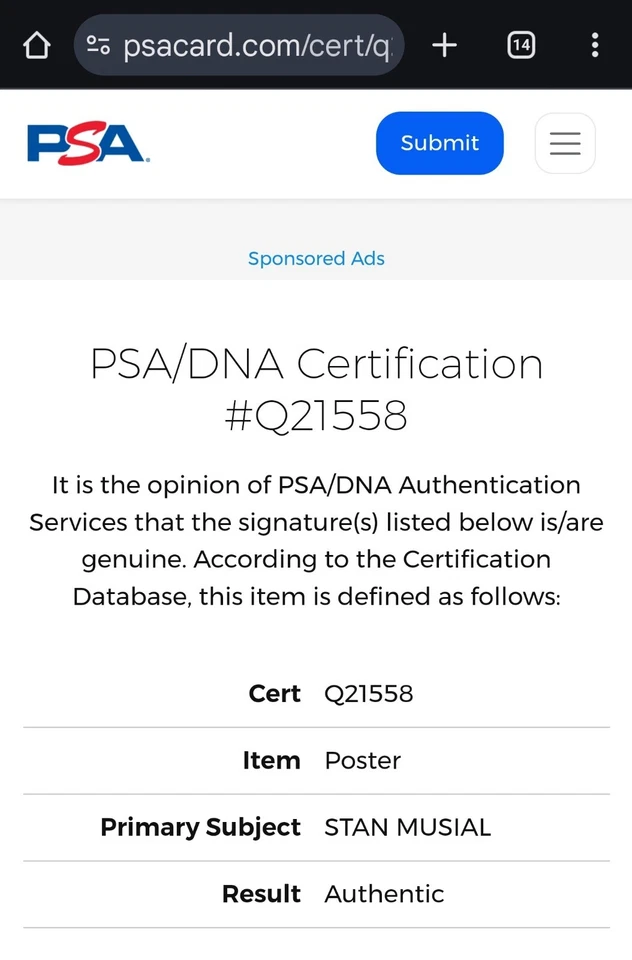
Task: Click the bold Cert row label
Action: (x=274, y=694)
